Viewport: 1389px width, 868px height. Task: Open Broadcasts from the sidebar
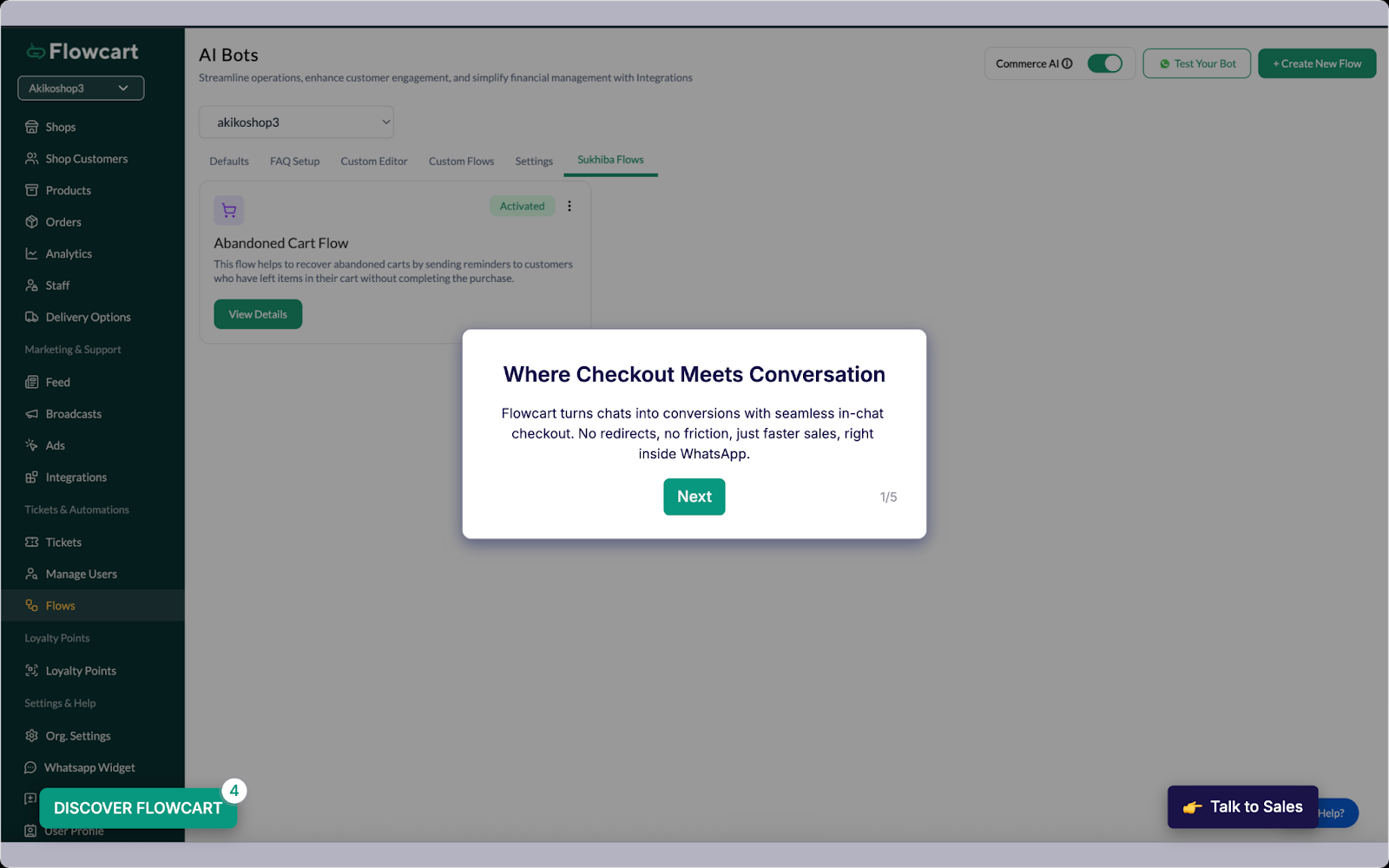point(74,414)
